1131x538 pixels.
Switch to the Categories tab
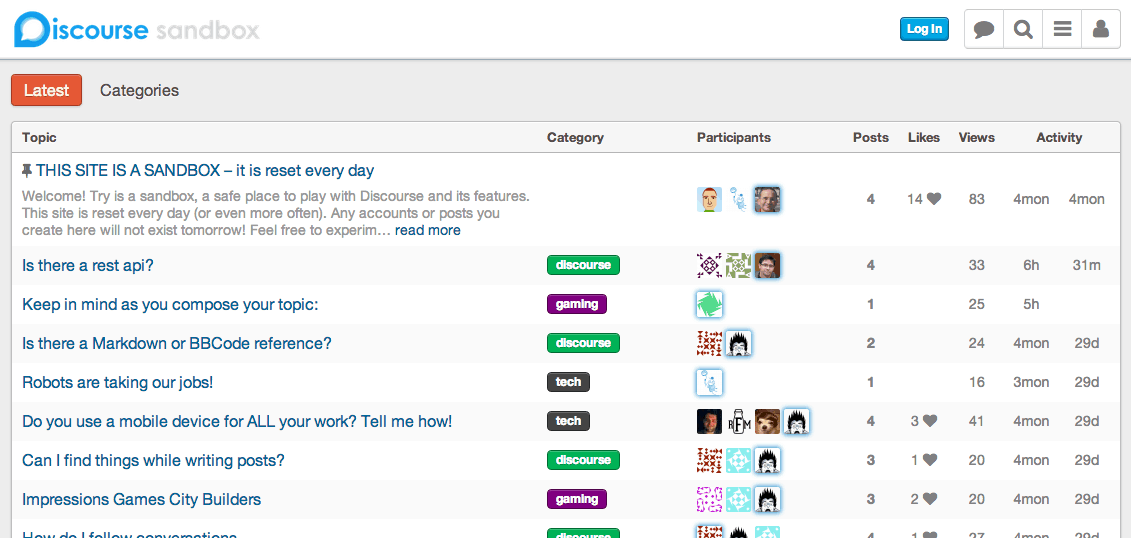(139, 90)
